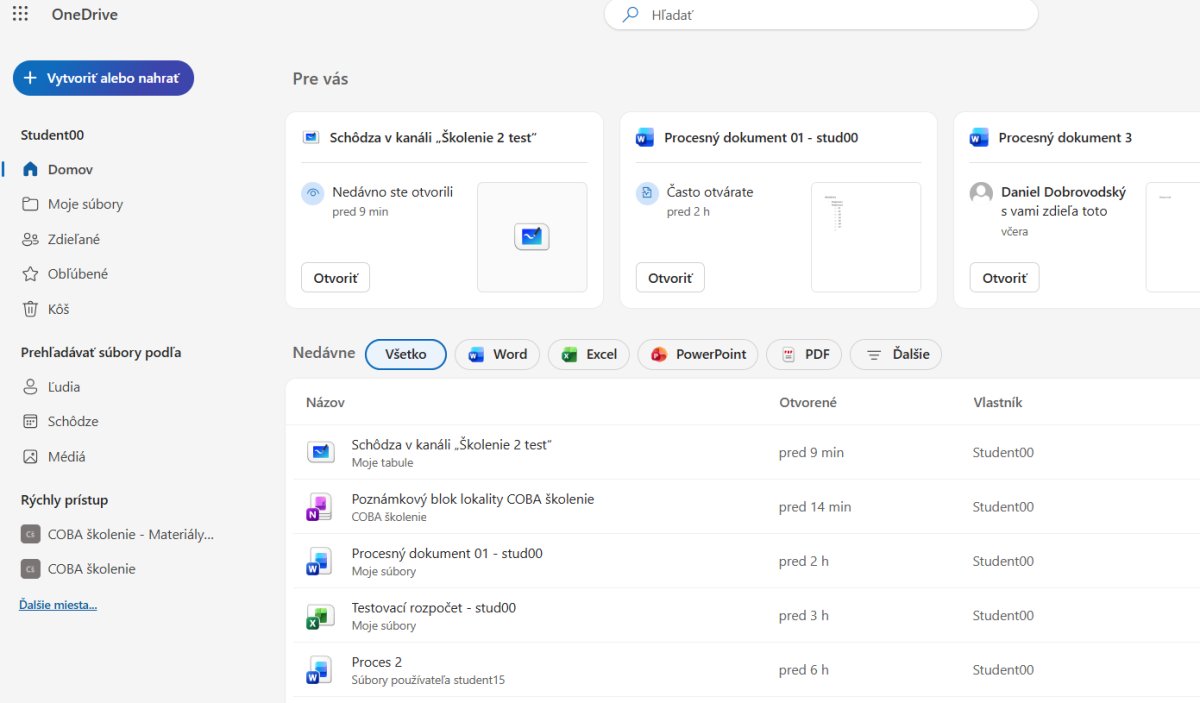This screenshot has height=703, width=1200.
Task: Click Excel icon of Testovací rozpočet row
Action: (319, 615)
